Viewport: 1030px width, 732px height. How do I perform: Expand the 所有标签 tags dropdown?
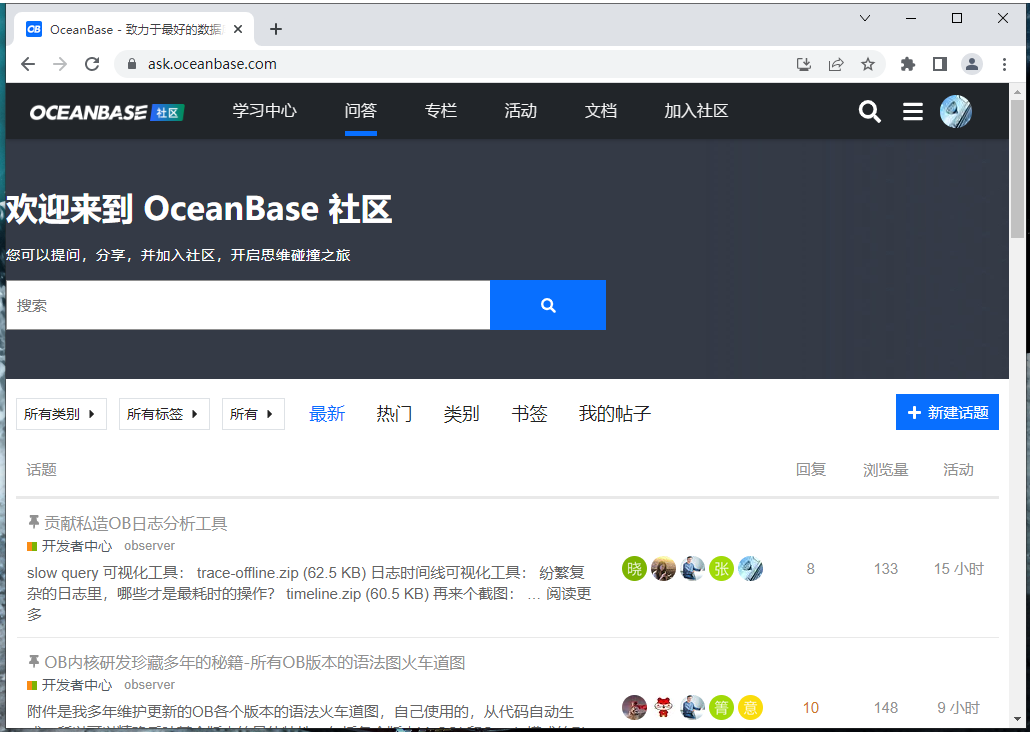click(x=164, y=414)
